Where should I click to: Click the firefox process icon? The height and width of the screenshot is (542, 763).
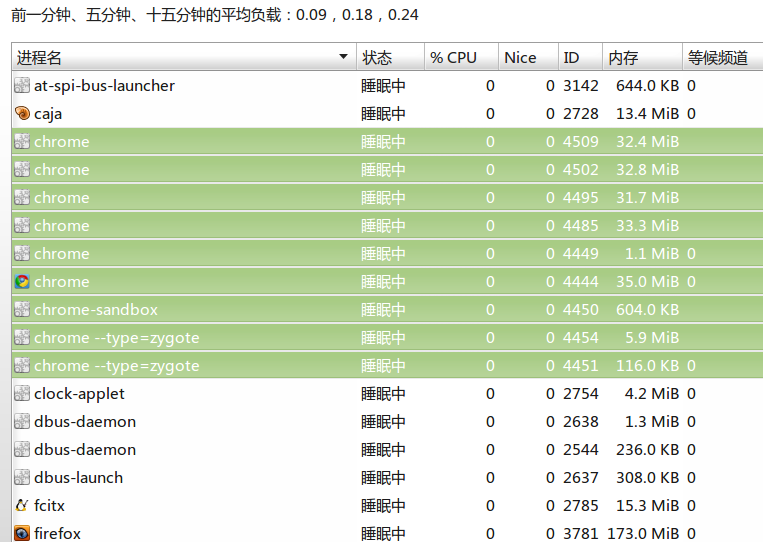coord(22,533)
